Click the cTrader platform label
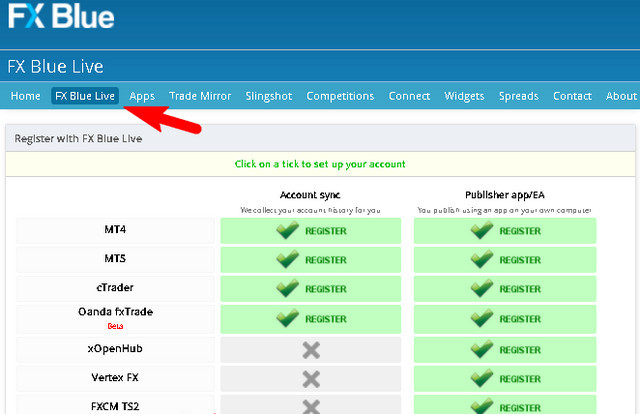 [115, 287]
